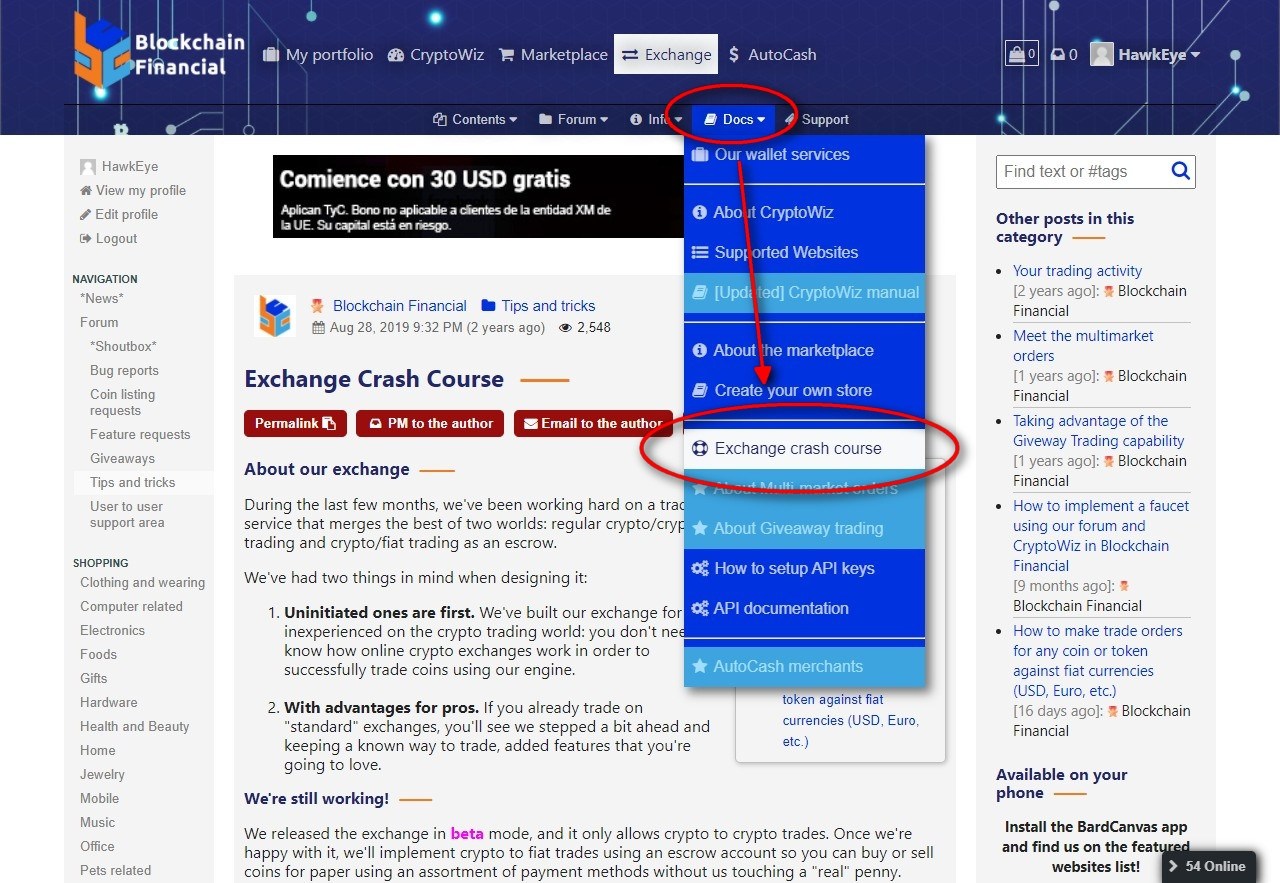Open Bug reports forum section
This screenshot has height=883, width=1280.
coord(124,370)
